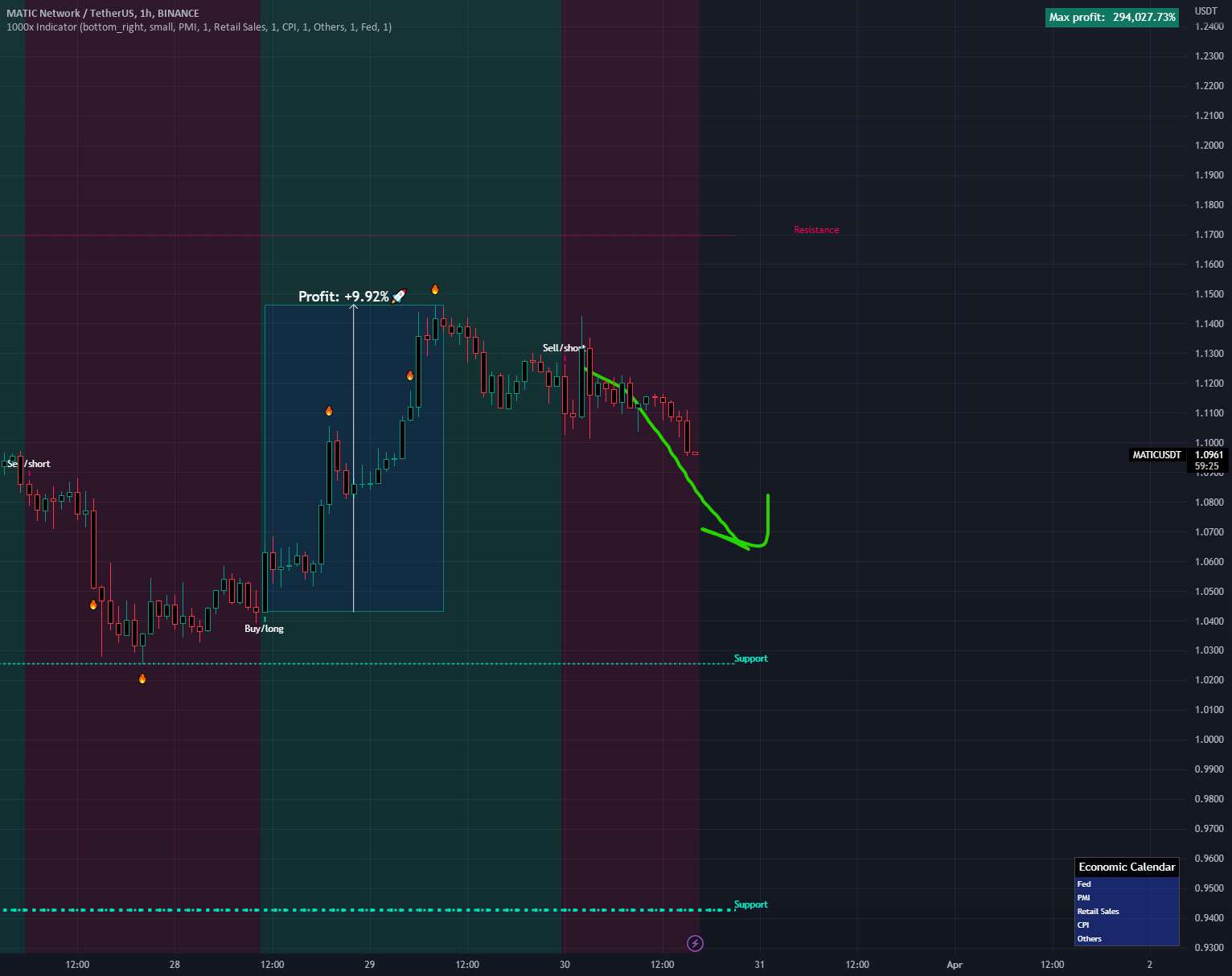This screenshot has height=976, width=1232.
Task: Click the 1.2000 price level on axis
Action: click(1209, 146)
